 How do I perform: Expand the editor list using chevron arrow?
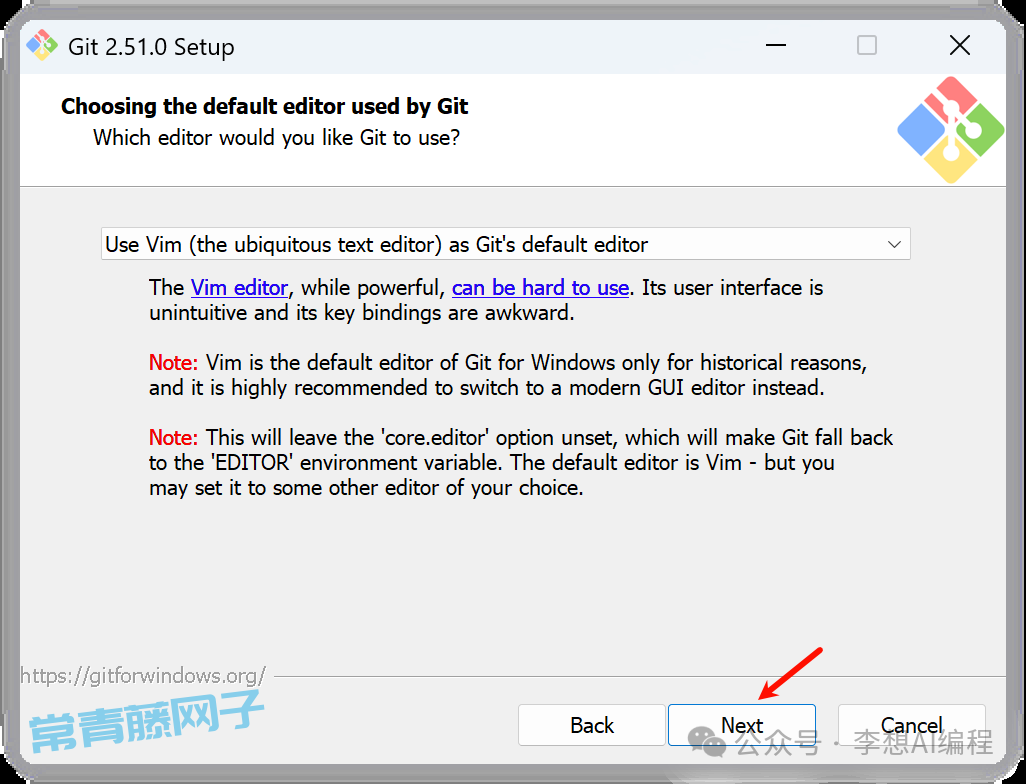coord(894,245)
